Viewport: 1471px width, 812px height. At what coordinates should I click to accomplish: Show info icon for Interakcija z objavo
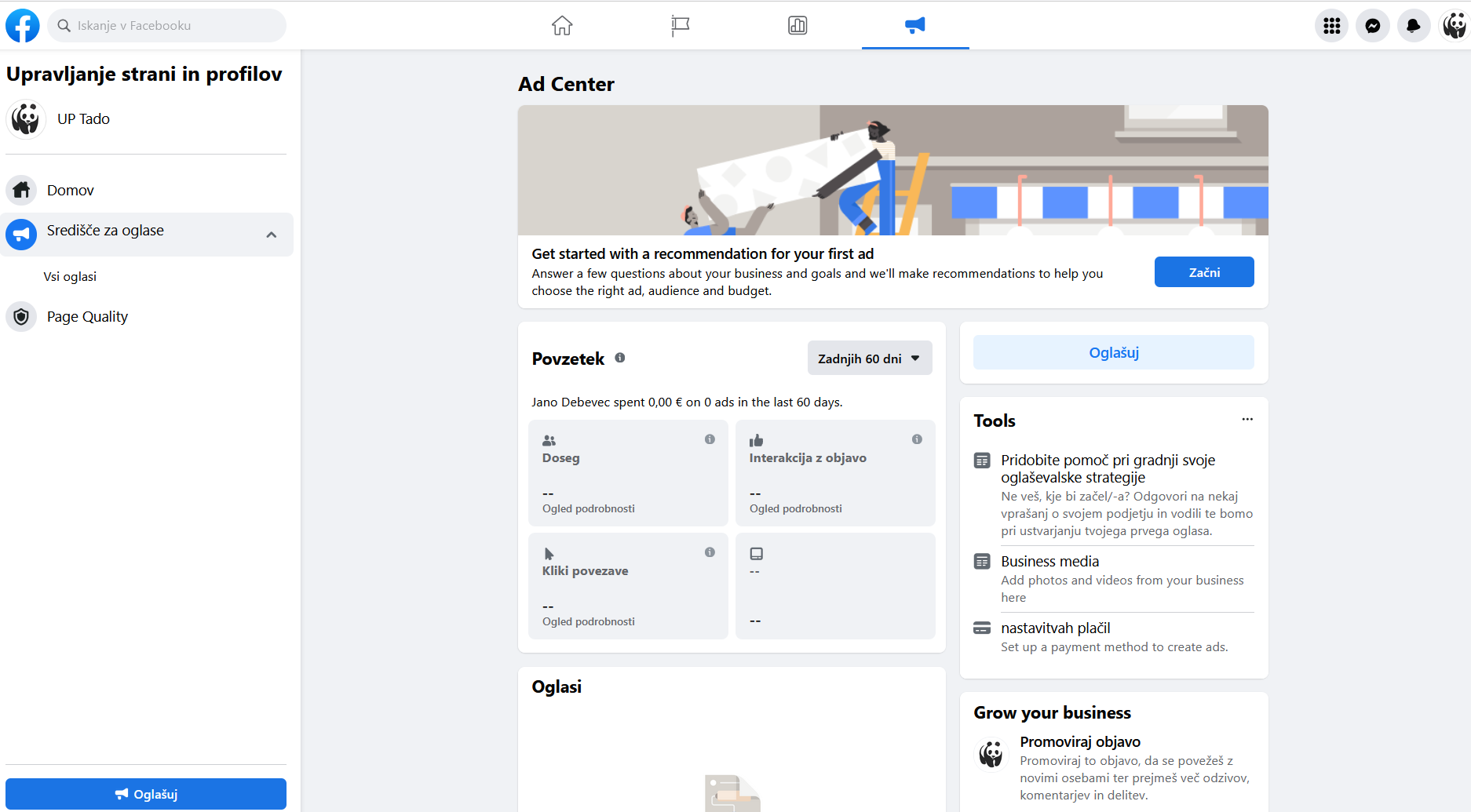click(x=917, y=439)
